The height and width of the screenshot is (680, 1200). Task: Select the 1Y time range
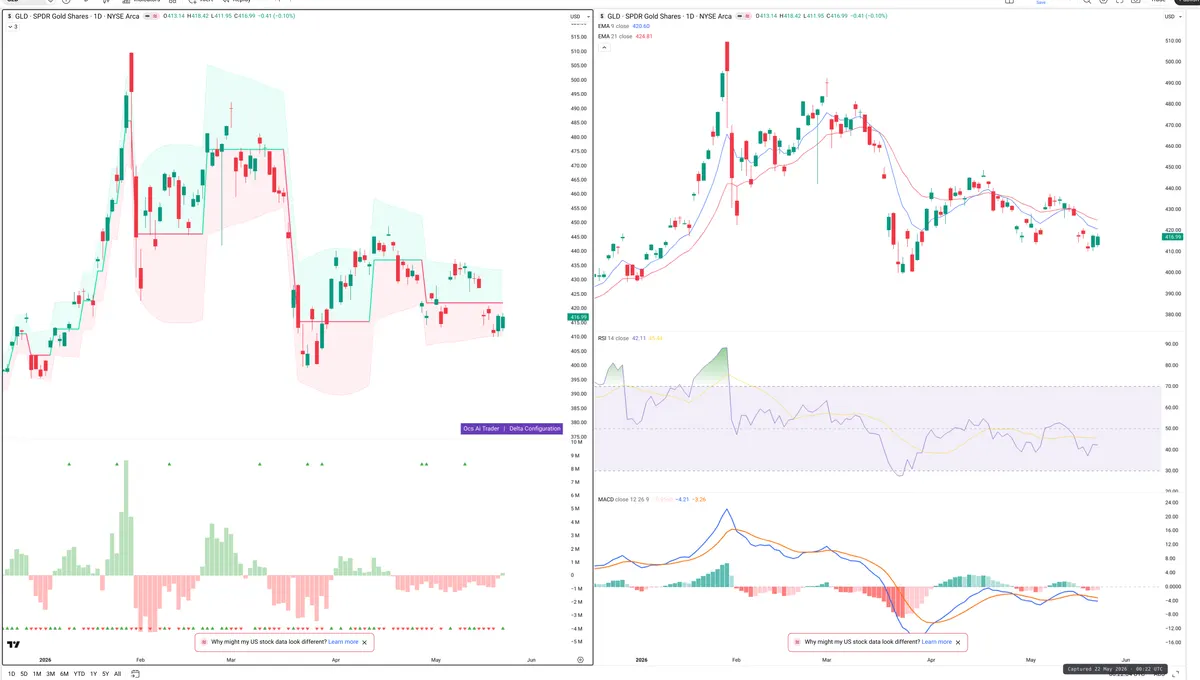pyautogui.click(x=94, y=674)
